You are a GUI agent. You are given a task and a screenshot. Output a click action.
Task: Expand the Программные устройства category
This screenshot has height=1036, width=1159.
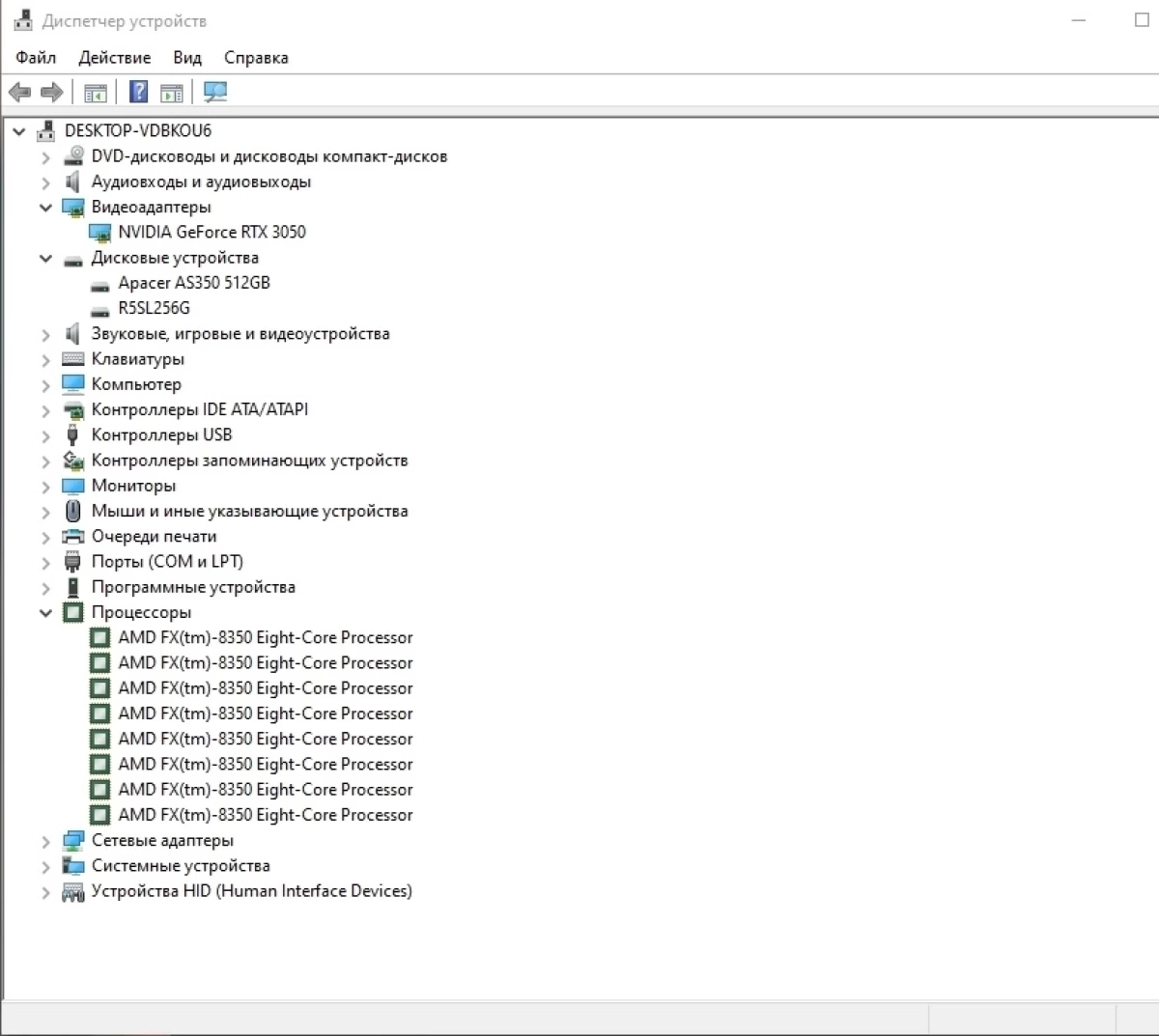pos(45,587)
